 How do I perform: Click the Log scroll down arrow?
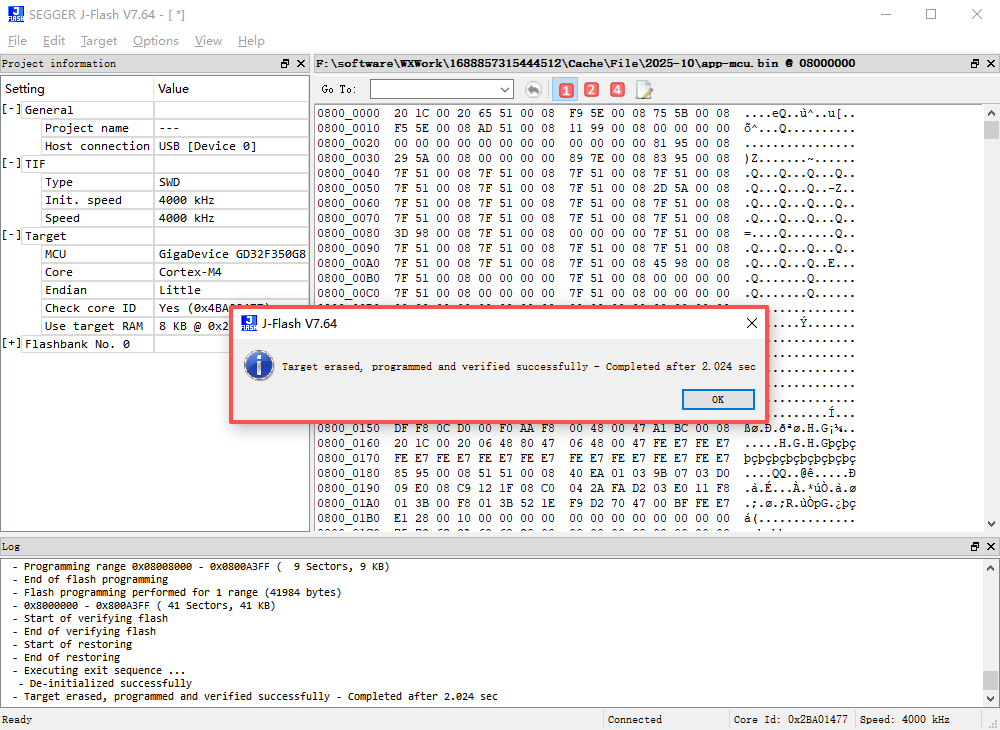(991, 699)
